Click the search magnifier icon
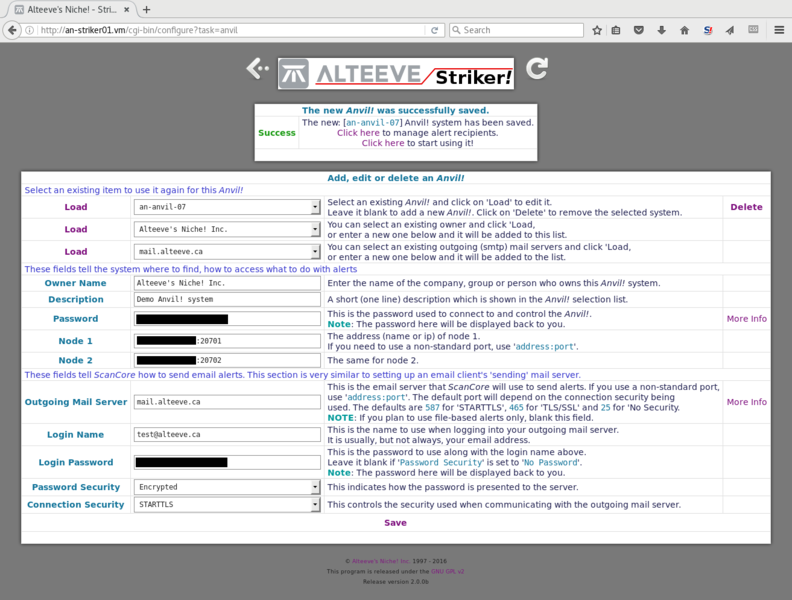Image resolution: width=792 pixels, height=600 pixels. [456, 30]
